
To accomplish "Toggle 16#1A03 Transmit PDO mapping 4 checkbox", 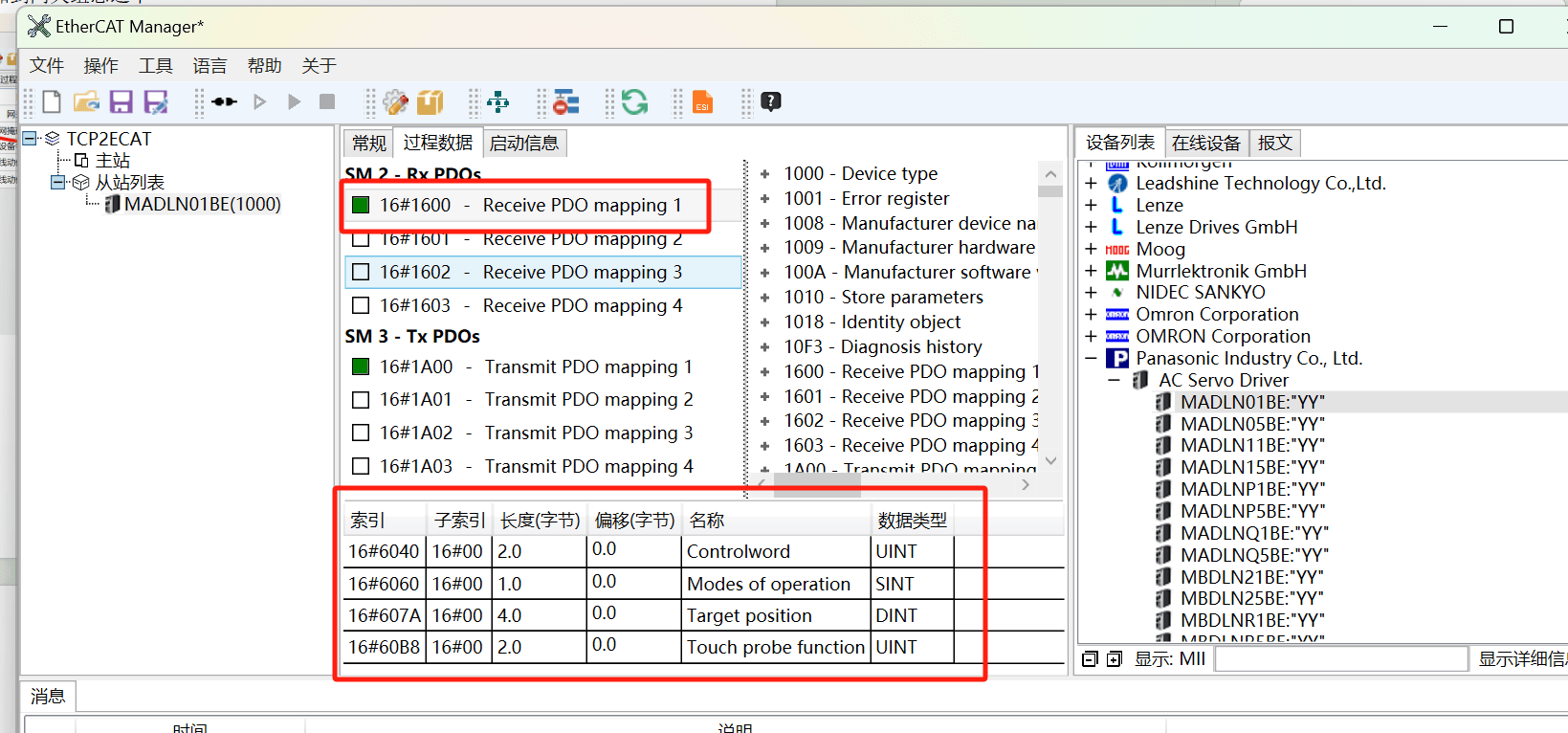I will [361, 466].
